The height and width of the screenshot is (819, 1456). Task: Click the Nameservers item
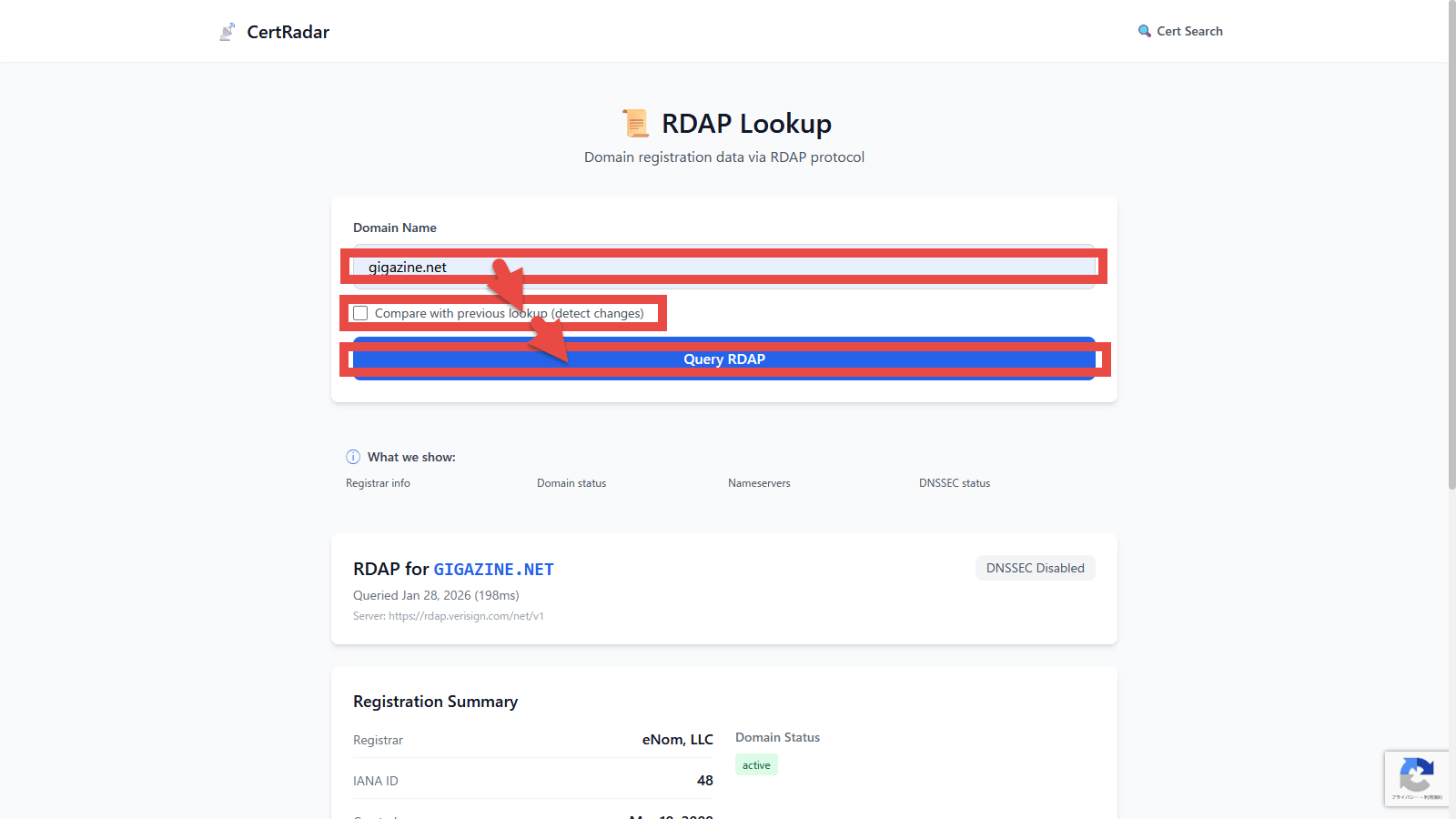tap(759, 483)
